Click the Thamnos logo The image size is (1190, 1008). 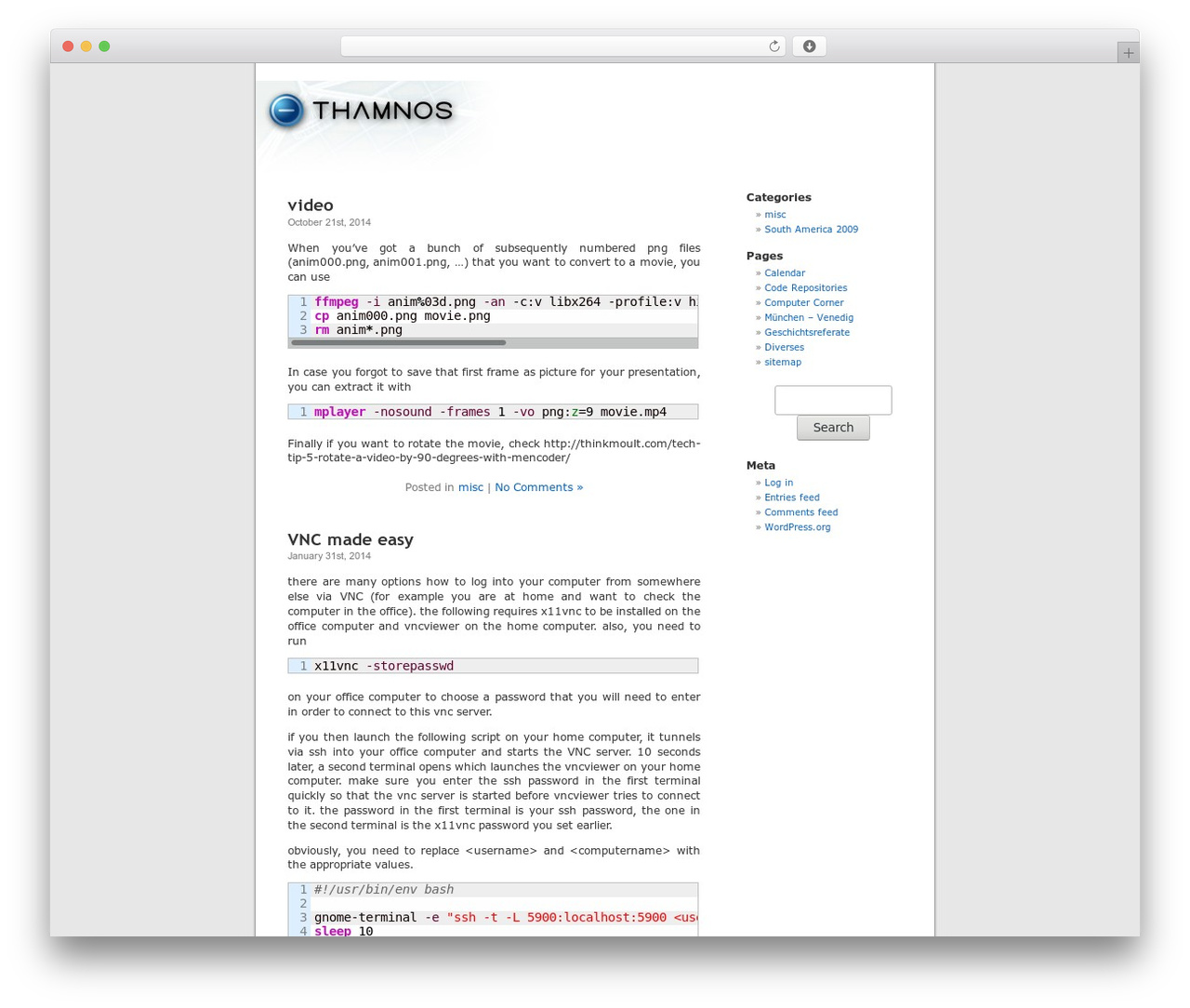[361, 112]
